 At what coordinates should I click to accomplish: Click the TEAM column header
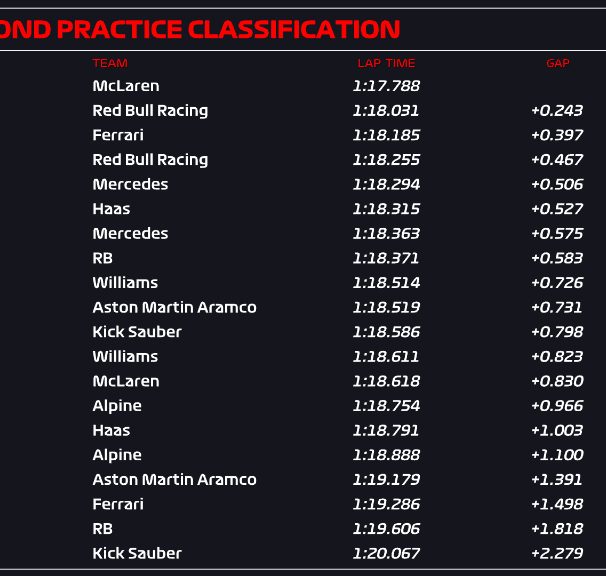pyautogui.click(x=110, y=63)
